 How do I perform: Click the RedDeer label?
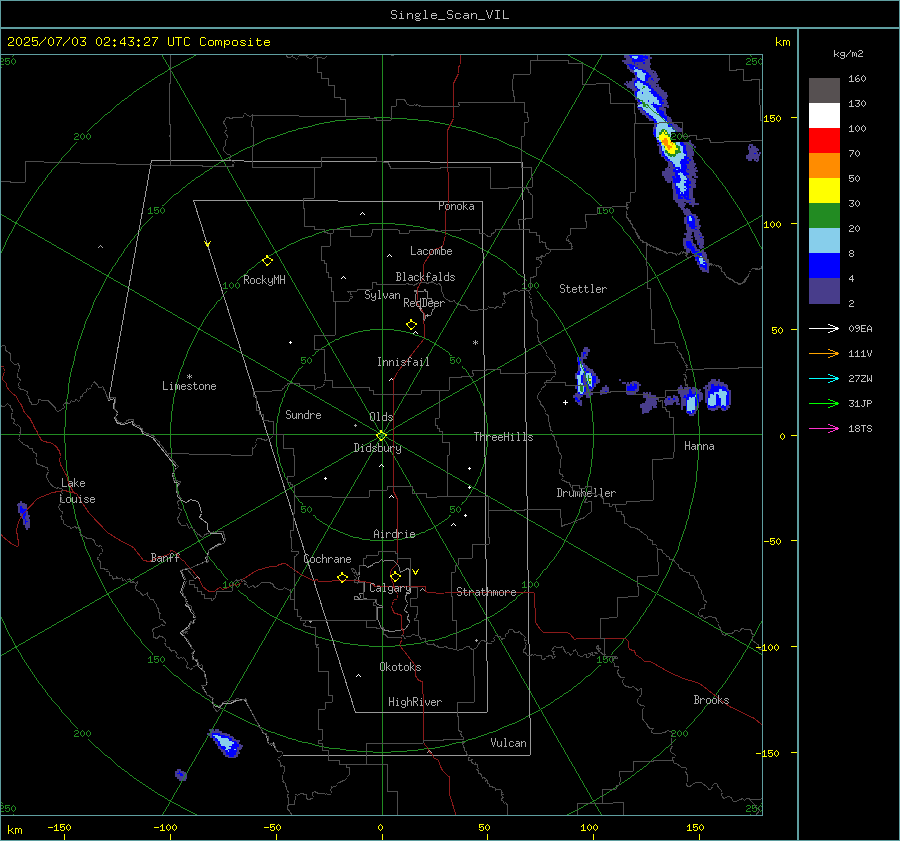(424, 303)
